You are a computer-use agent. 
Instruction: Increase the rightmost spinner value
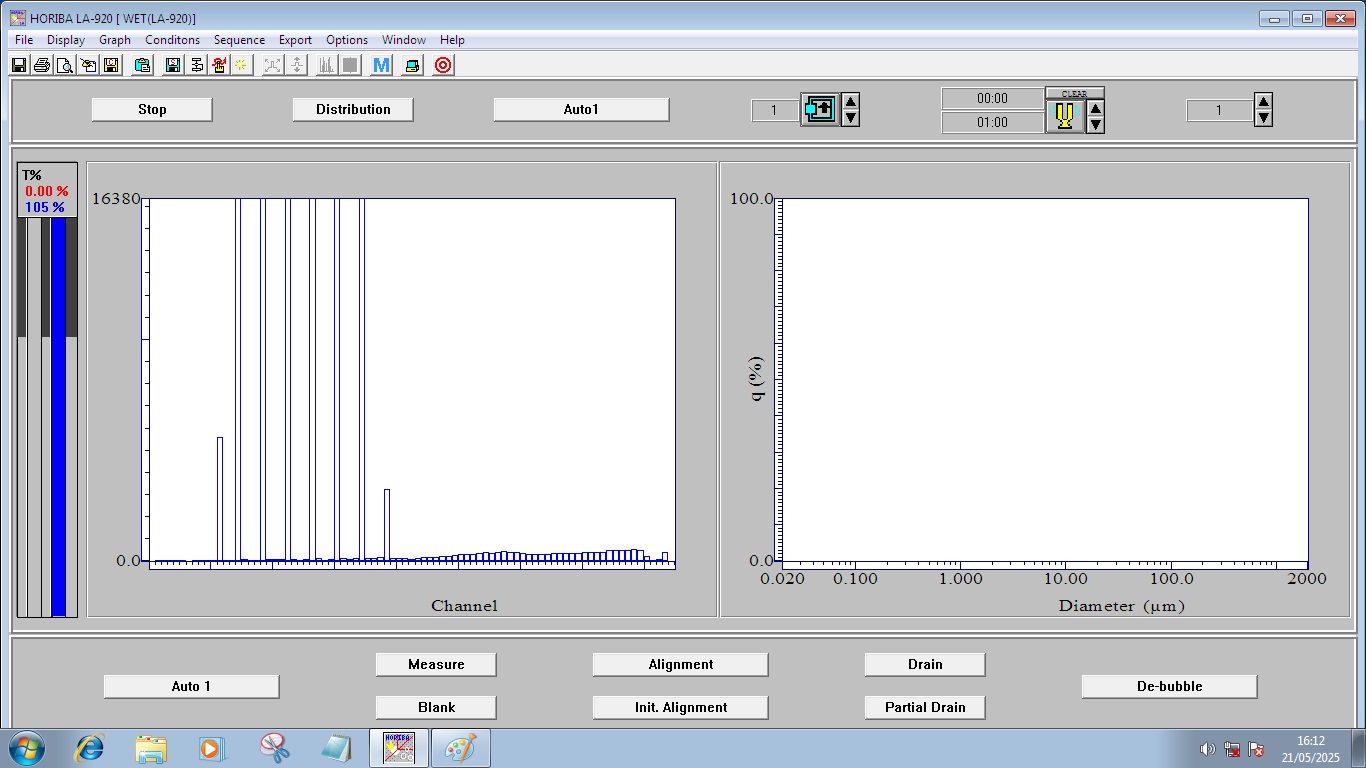click(x=1262, y=101)
